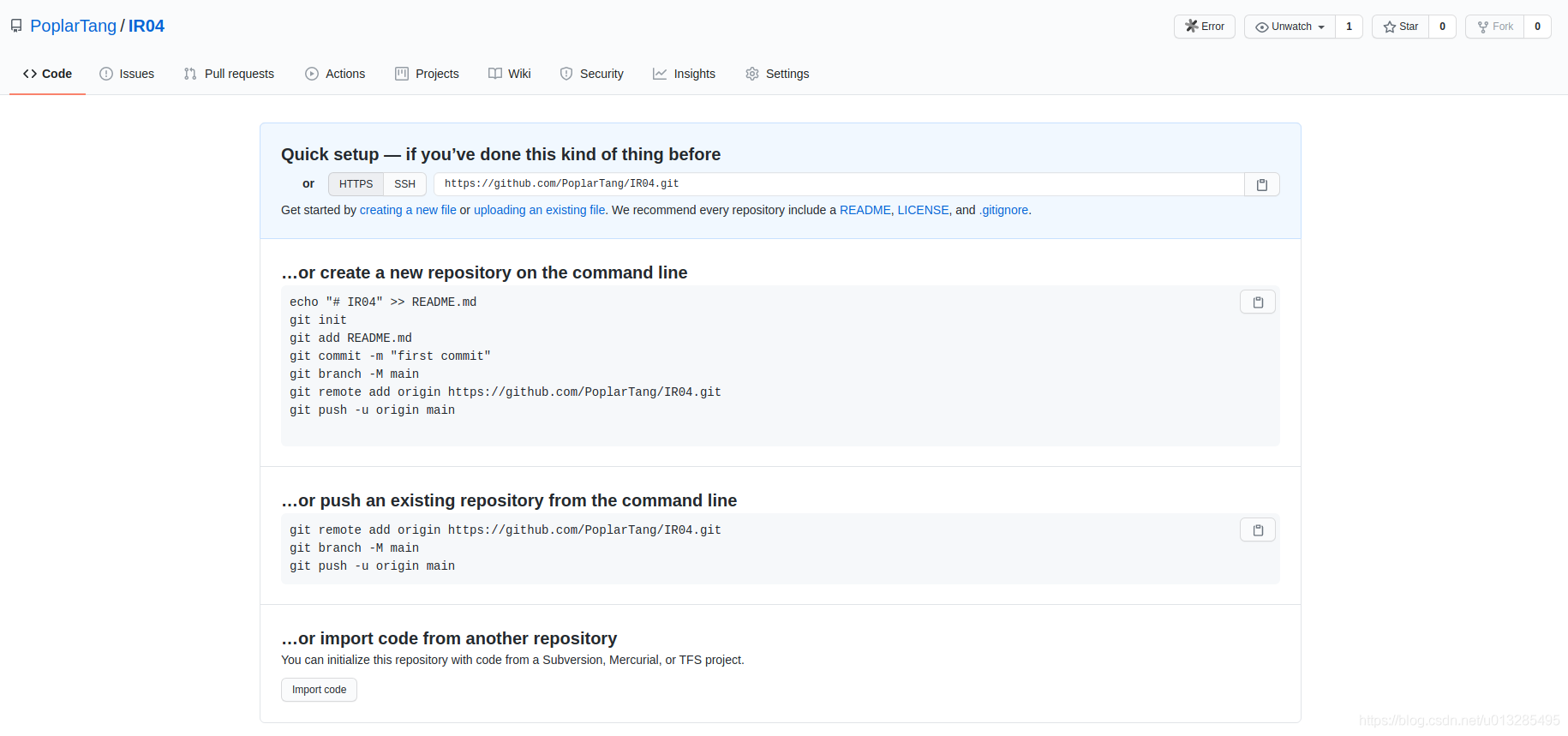Click the Error button
1568x736 pixels.
coord(1204,27)
